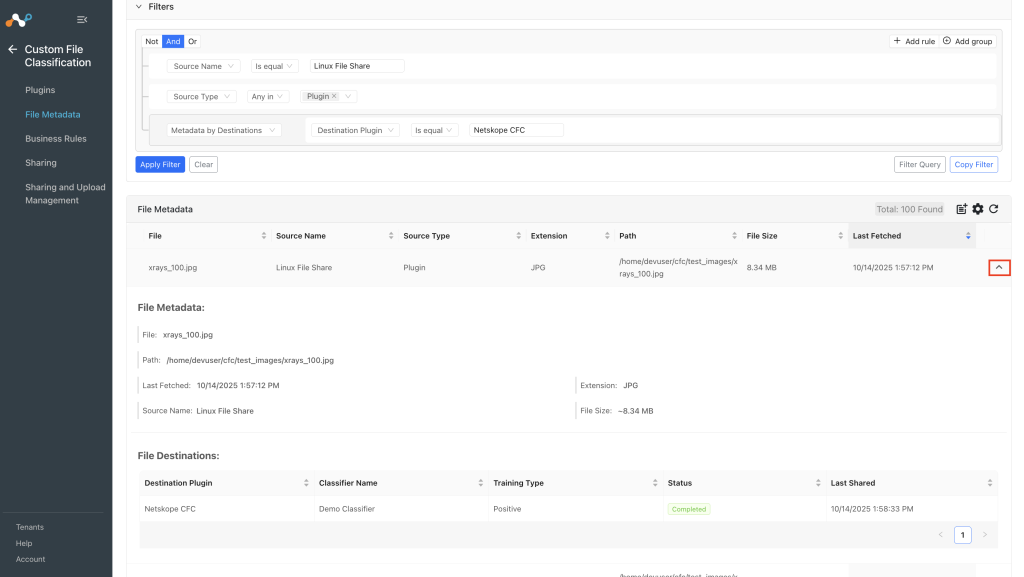
Task: Click the Positive training type cell
Action: (507, 509)
